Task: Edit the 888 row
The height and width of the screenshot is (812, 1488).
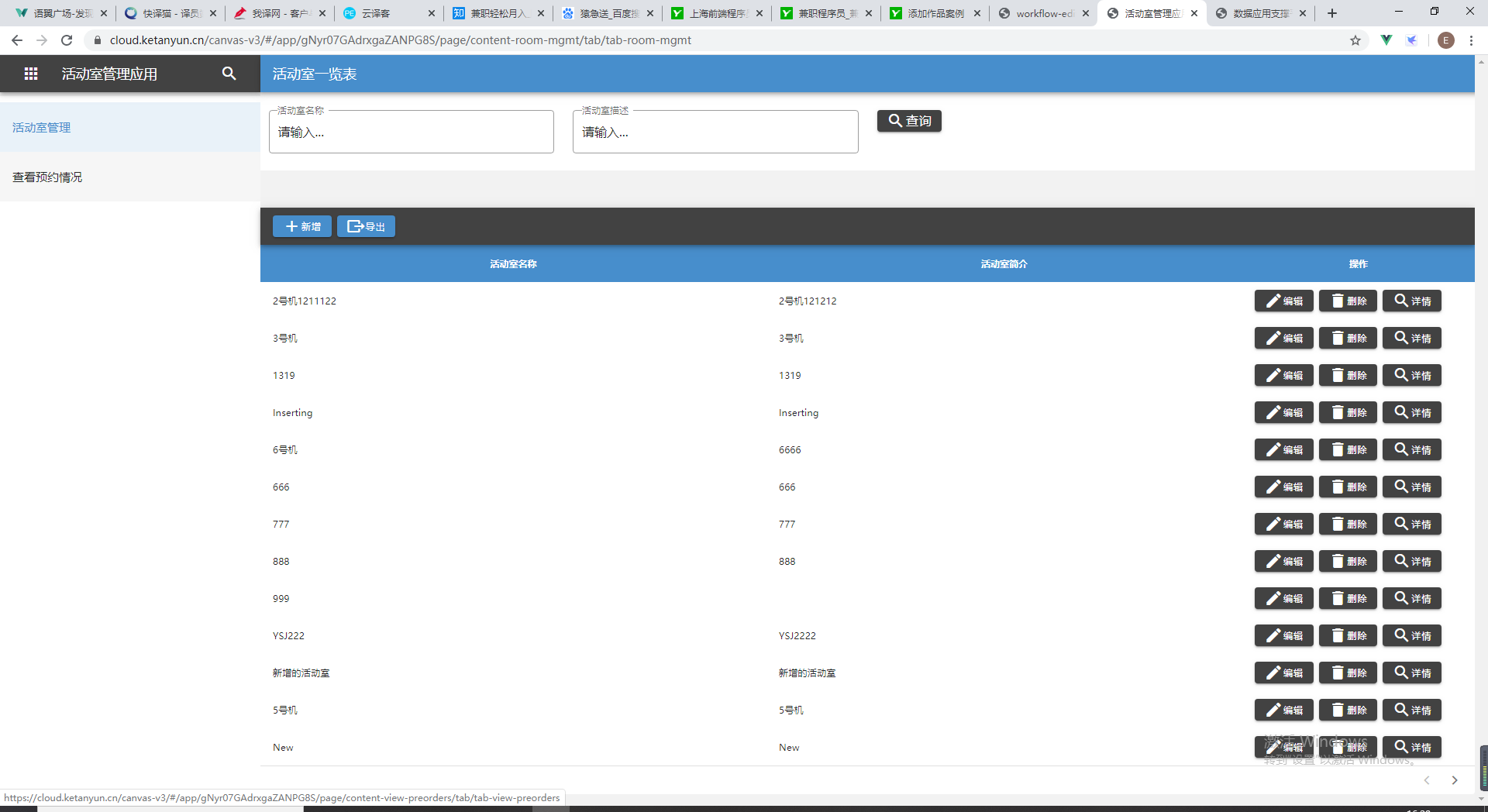Action: click(1284, 561)
